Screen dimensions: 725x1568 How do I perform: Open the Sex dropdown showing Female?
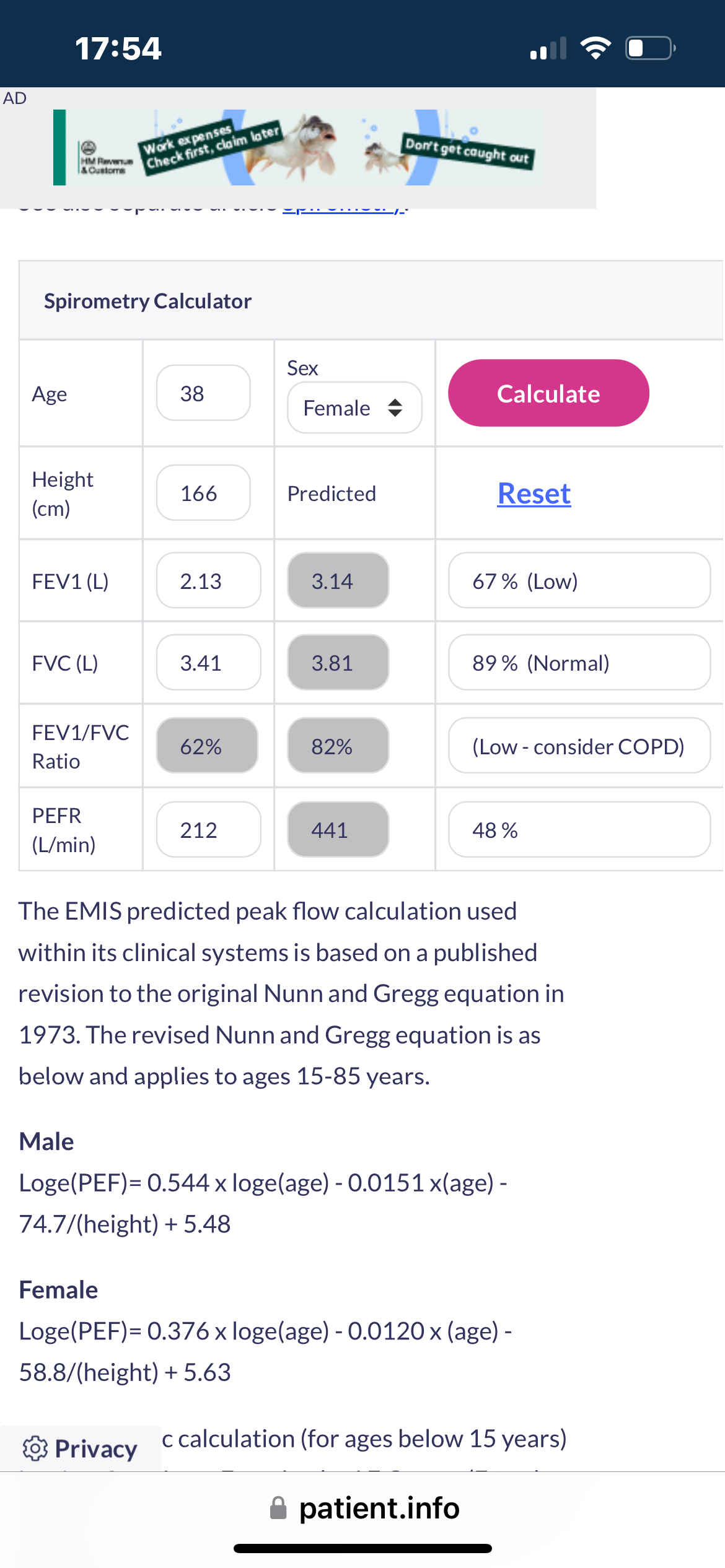coord(354,407)
